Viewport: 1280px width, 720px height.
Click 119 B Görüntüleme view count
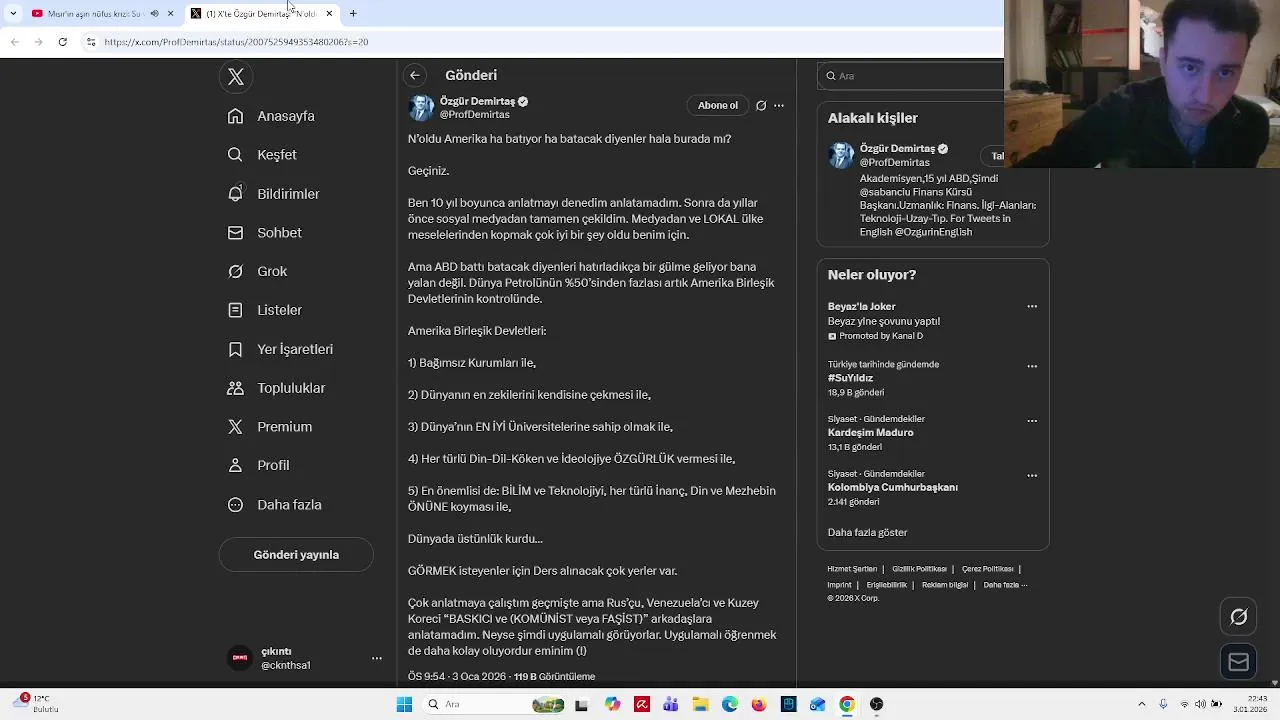(x=554, y=677)
